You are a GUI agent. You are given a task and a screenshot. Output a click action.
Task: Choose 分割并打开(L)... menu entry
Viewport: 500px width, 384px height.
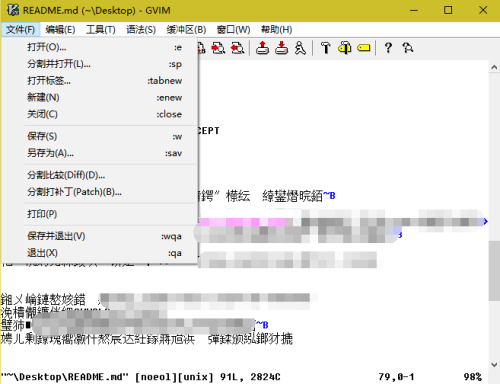pyautogui.click(x=99, y=64)
